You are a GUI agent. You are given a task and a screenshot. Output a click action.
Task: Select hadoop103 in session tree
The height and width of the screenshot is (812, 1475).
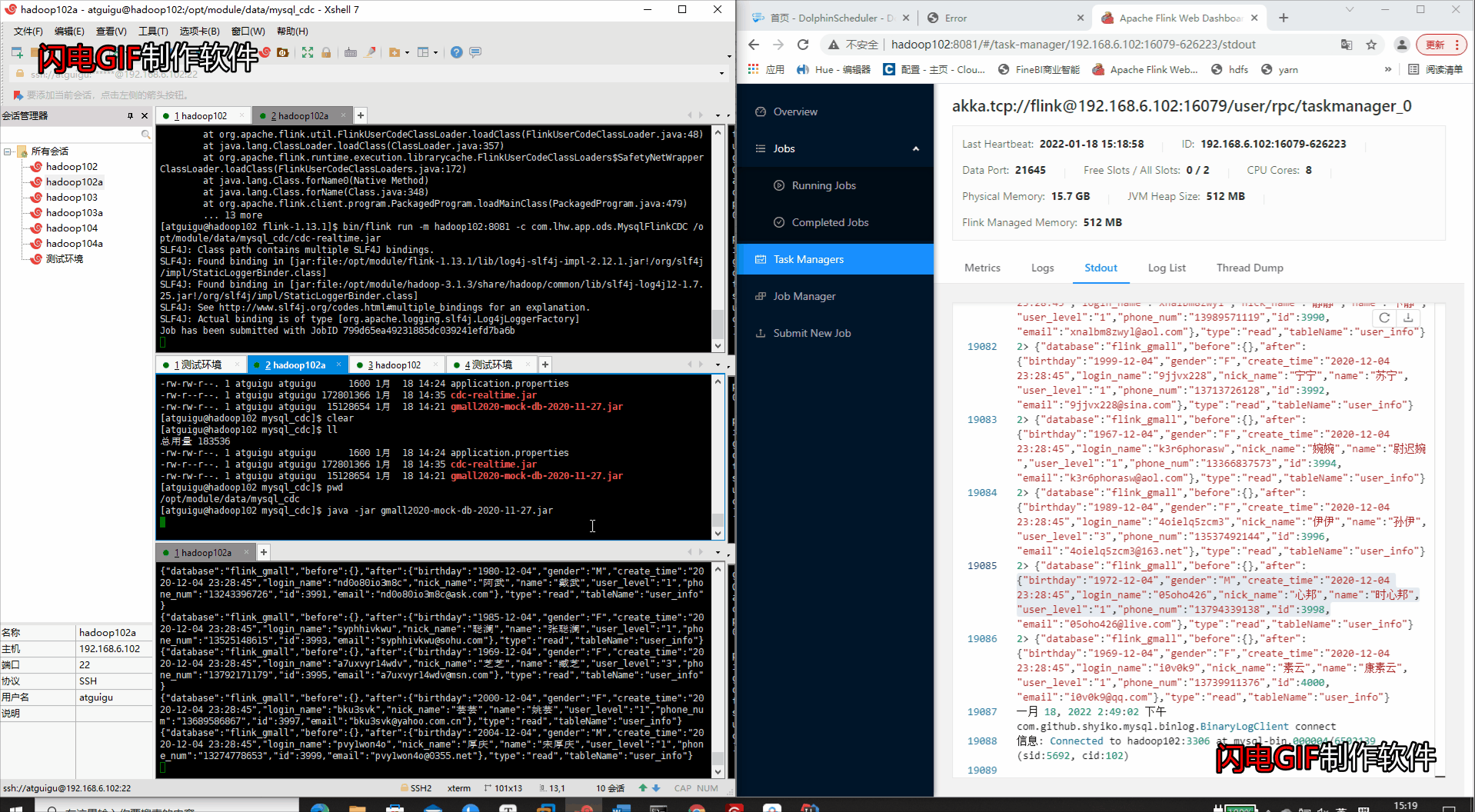coord(72,198)
